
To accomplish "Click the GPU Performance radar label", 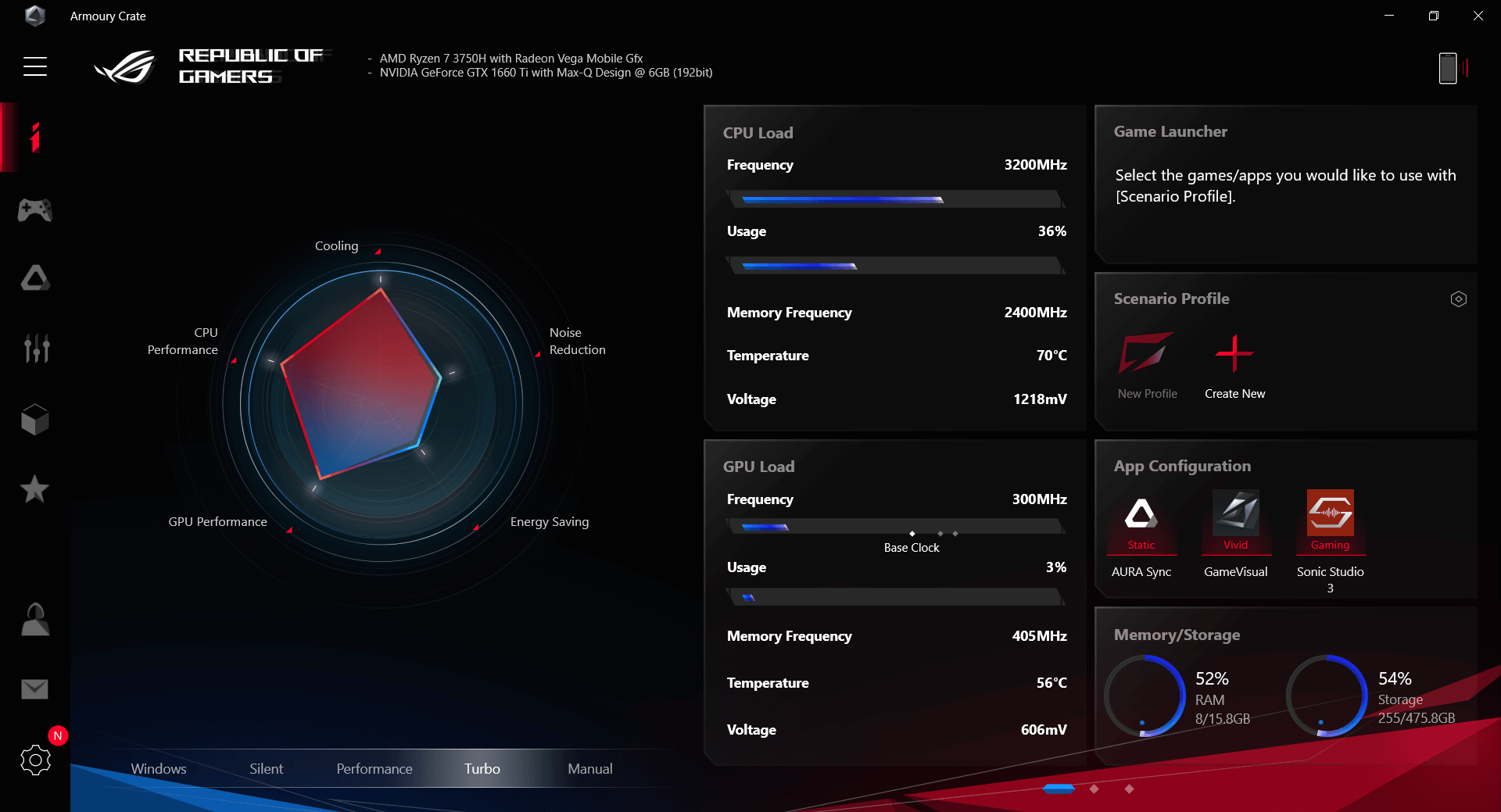I will [x=217, y=521].
